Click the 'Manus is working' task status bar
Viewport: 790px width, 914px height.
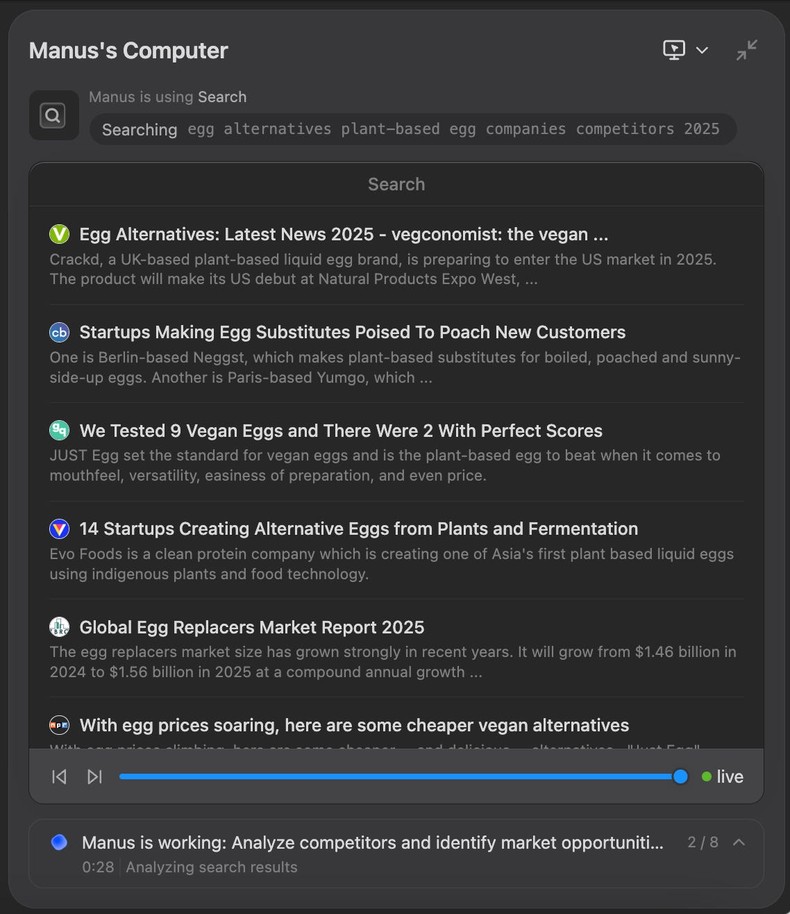tap(372, 843)
